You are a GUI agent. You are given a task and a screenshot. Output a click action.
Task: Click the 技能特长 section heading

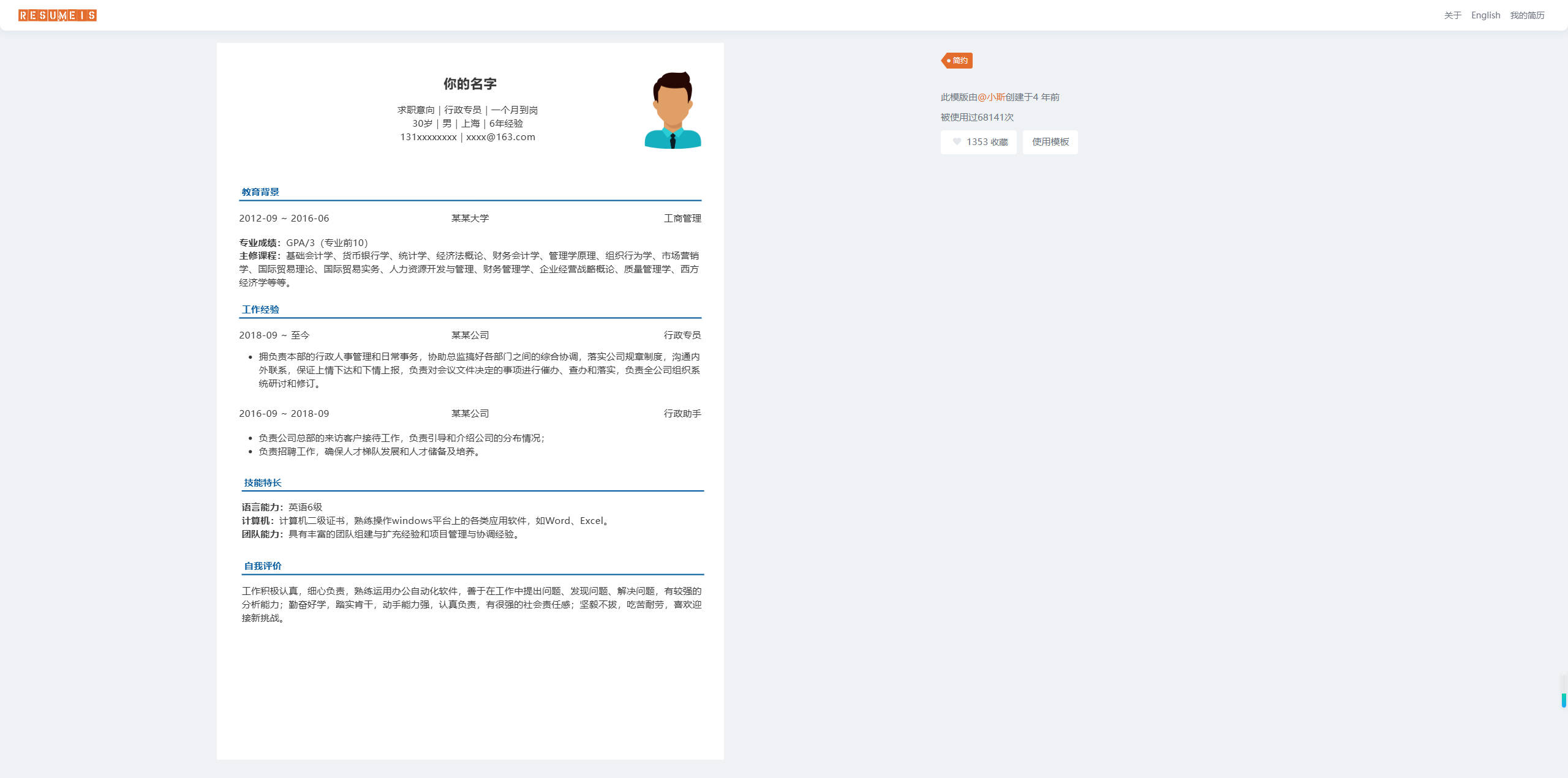coord(263,482)
